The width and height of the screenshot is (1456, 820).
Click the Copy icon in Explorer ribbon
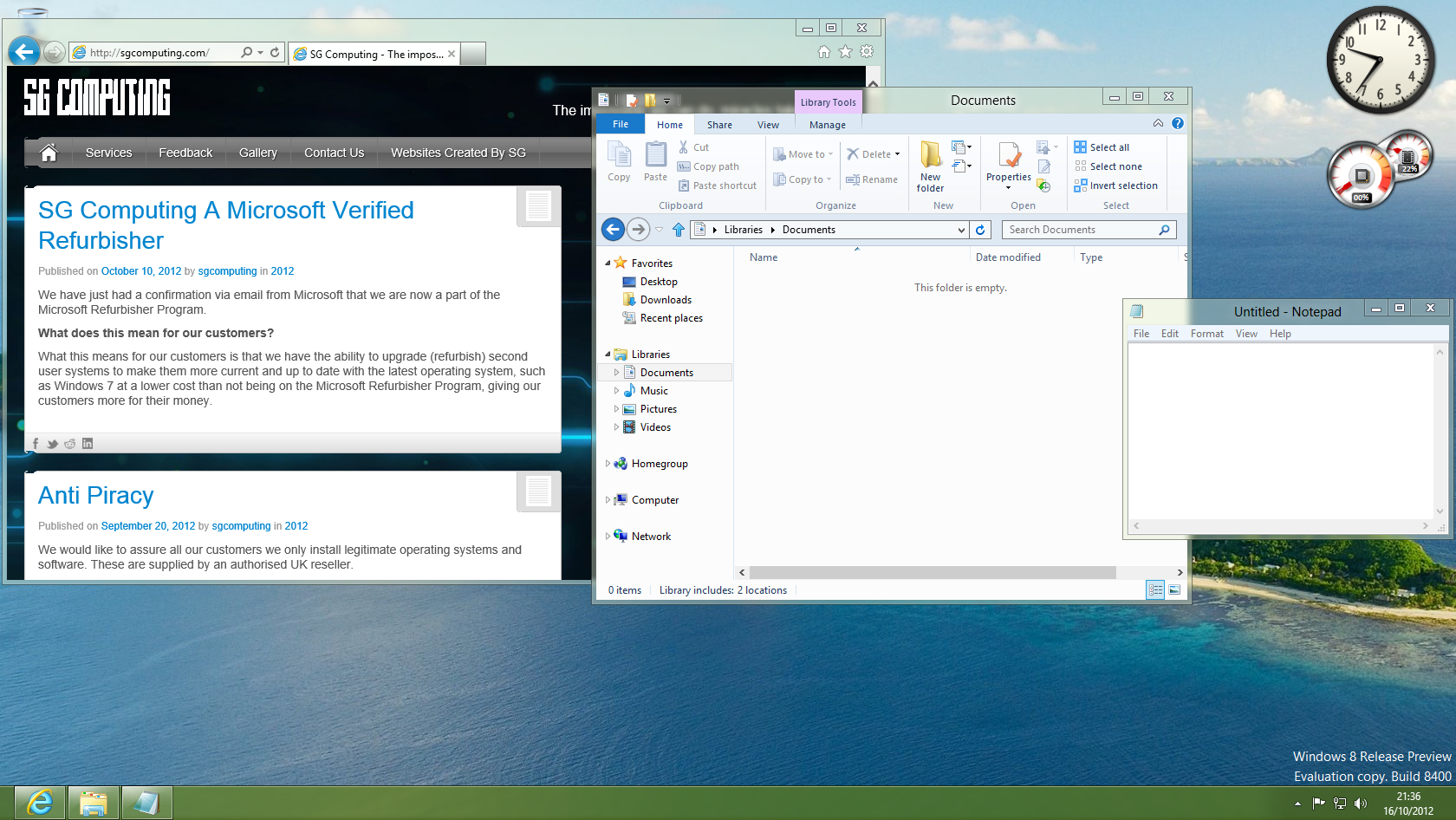619,161
